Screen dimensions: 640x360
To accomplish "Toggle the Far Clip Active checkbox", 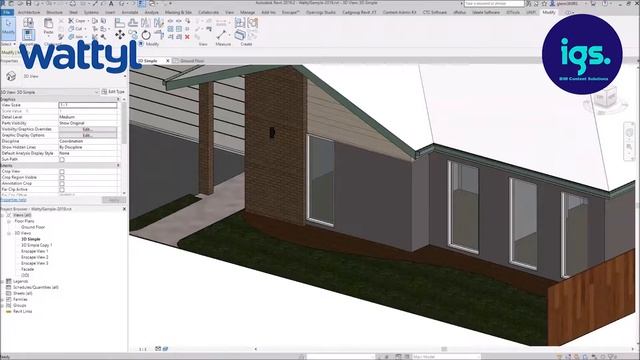I will (62, 189).
